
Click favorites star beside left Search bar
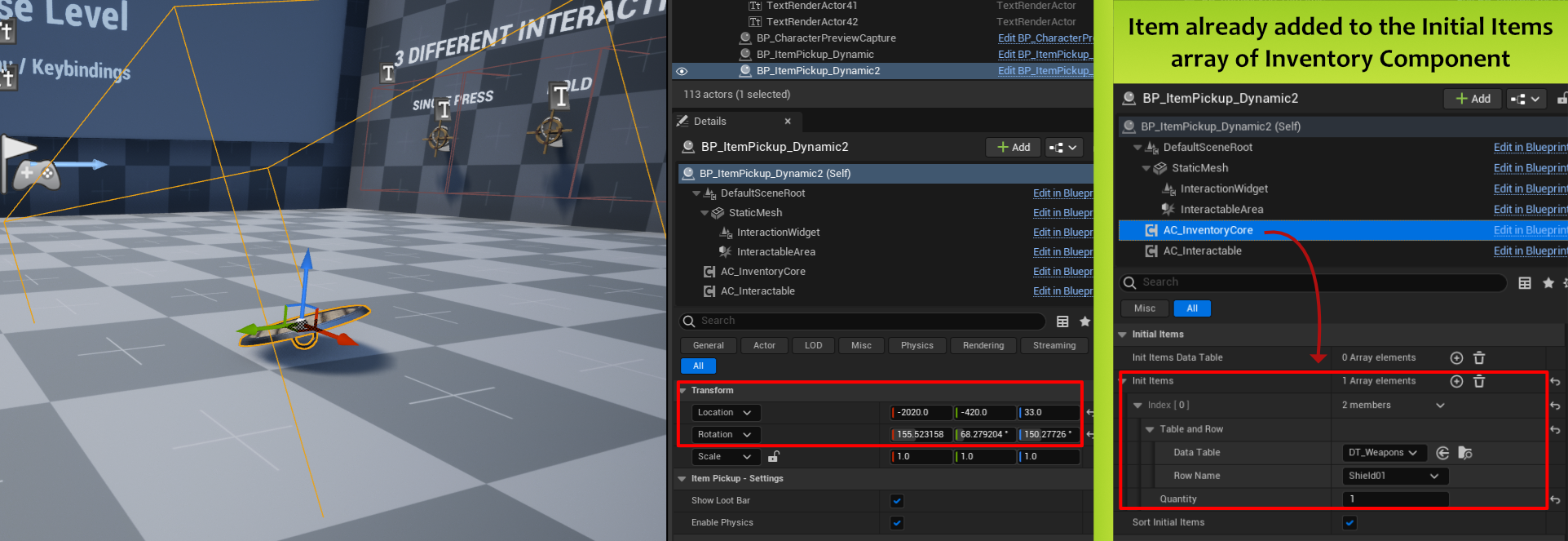point(1084,321)
